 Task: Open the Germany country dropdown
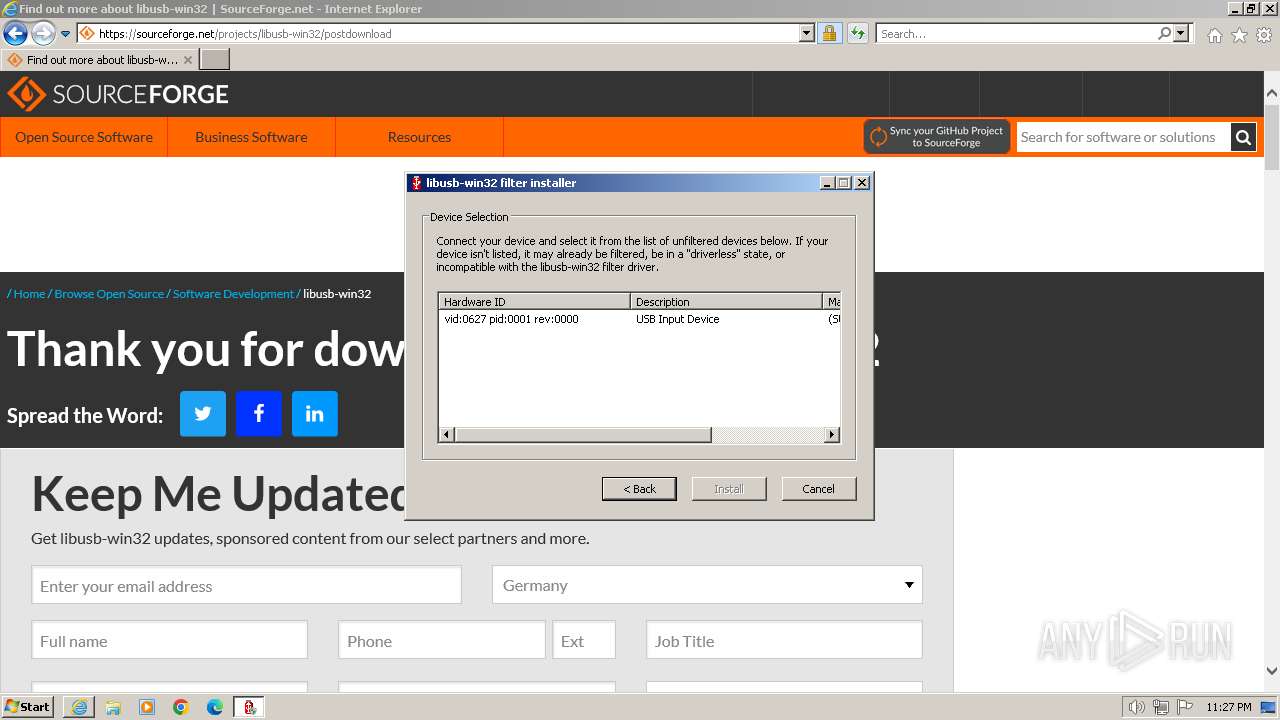click(707, 585)
